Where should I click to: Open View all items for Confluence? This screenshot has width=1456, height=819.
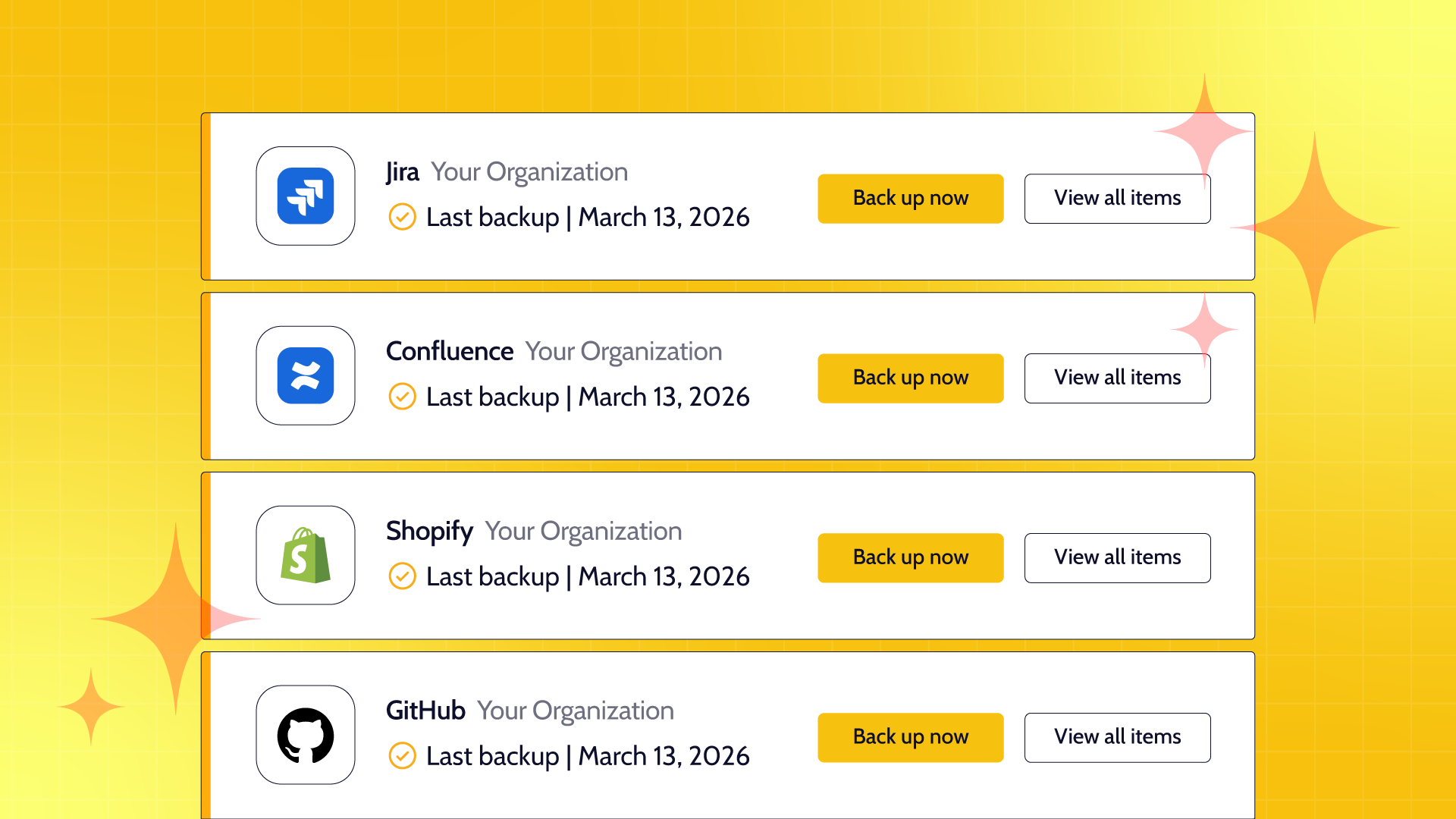point(1117,378)
